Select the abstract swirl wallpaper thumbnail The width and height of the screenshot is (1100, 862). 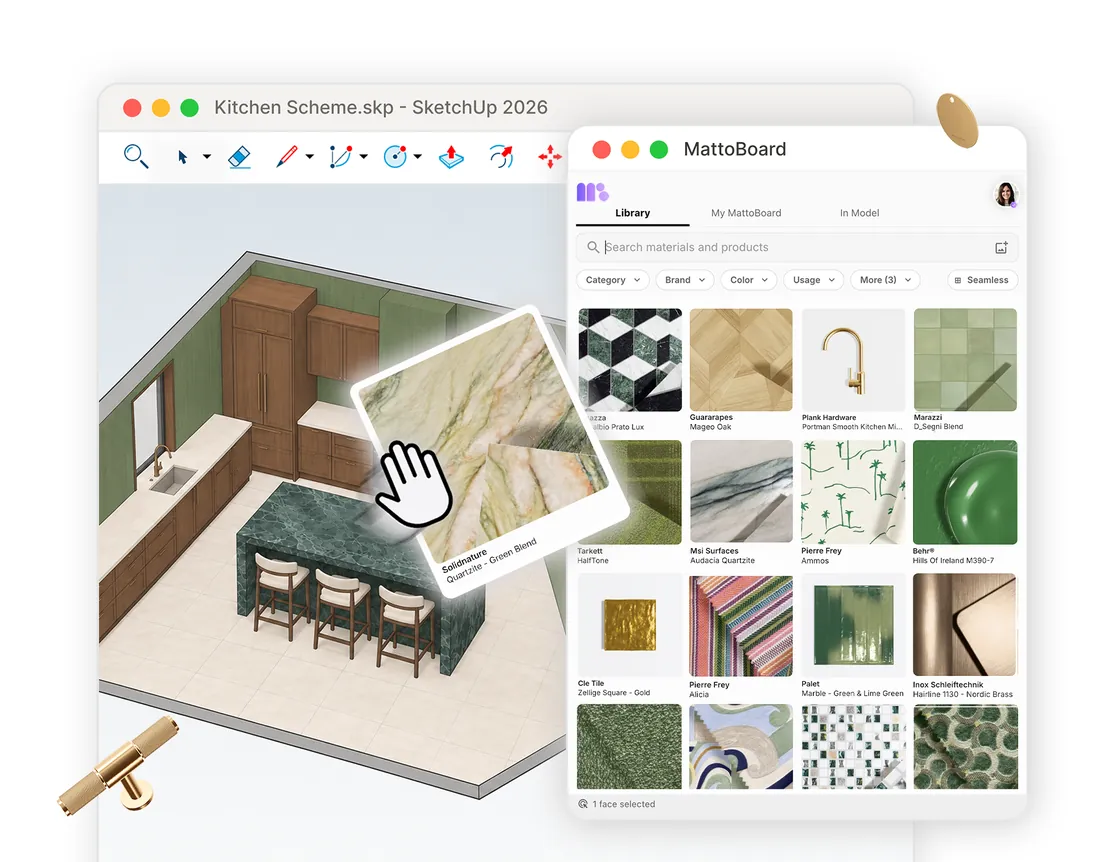tap(741, 747)
